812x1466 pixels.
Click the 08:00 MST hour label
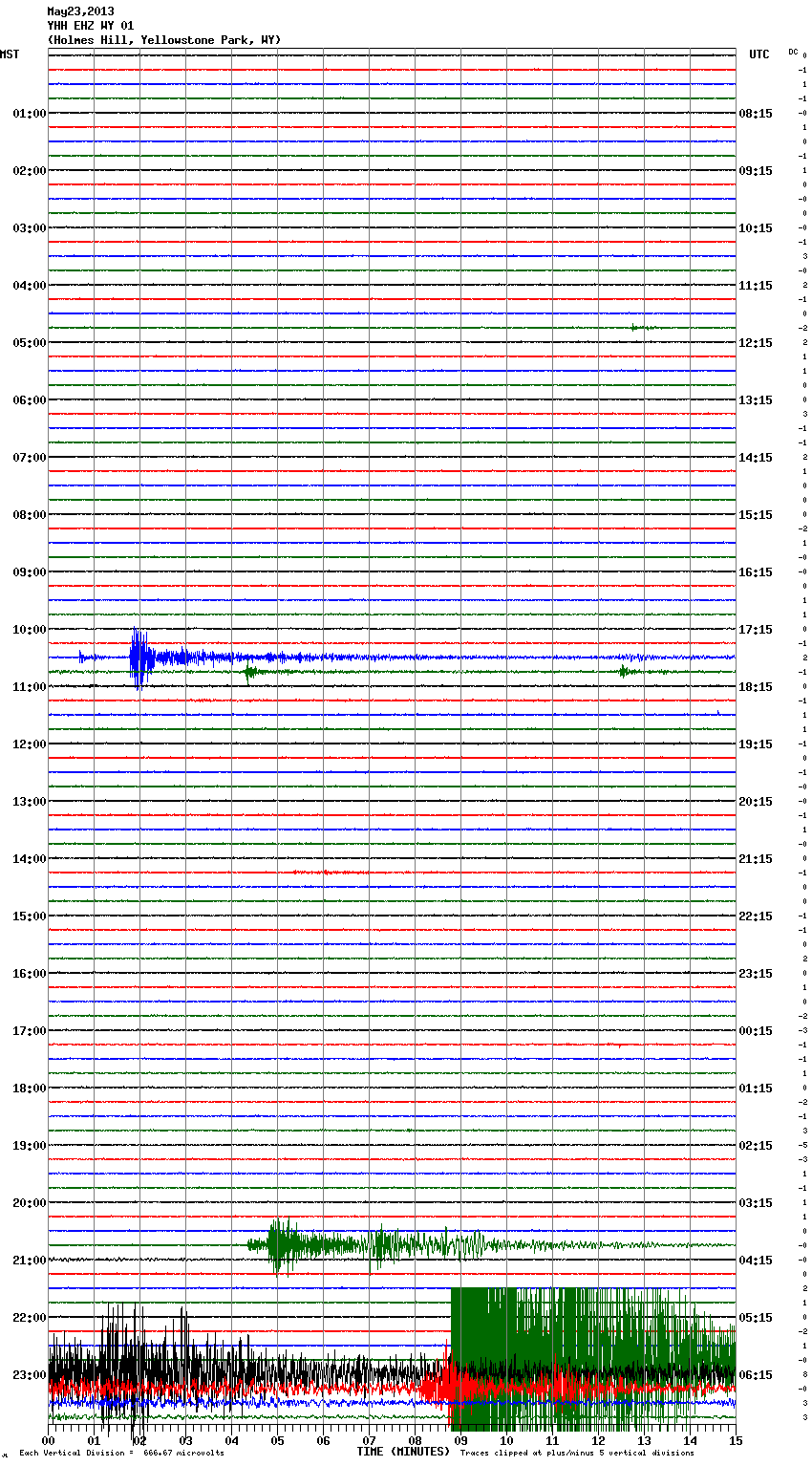click(30, 515)
